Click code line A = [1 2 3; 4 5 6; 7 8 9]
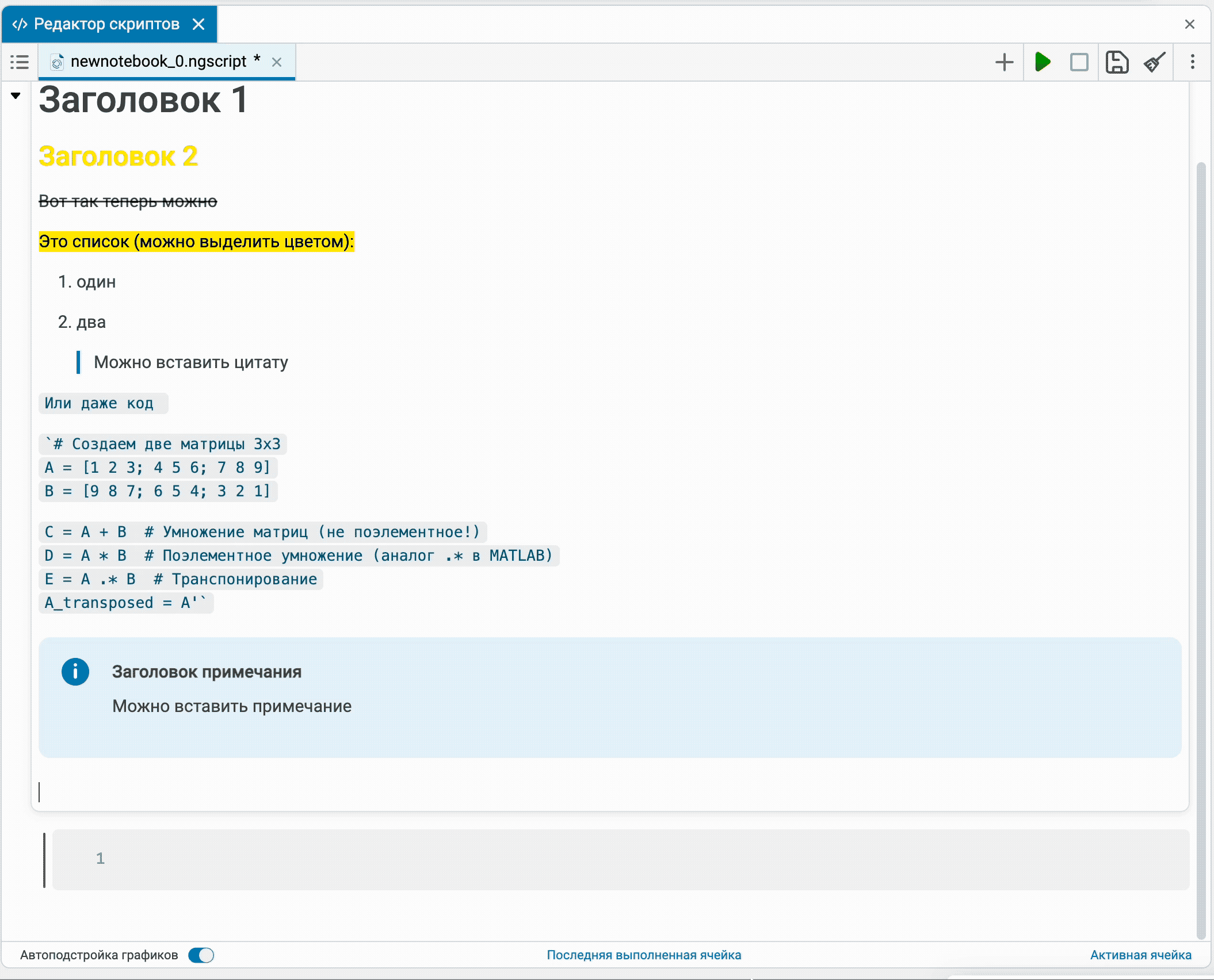 pyautogui.click(x=158, y=468)
